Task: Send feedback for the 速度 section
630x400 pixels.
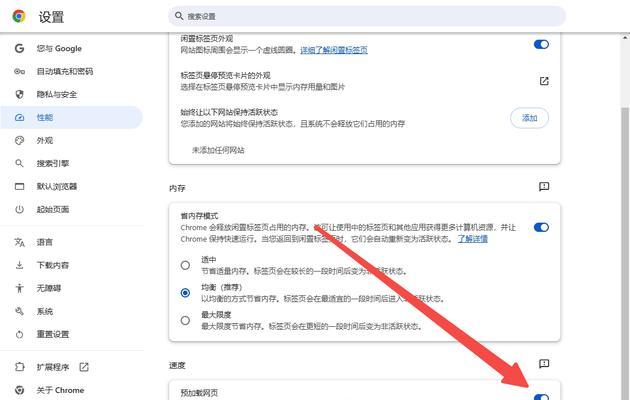Action: click(x=544, y=364)
